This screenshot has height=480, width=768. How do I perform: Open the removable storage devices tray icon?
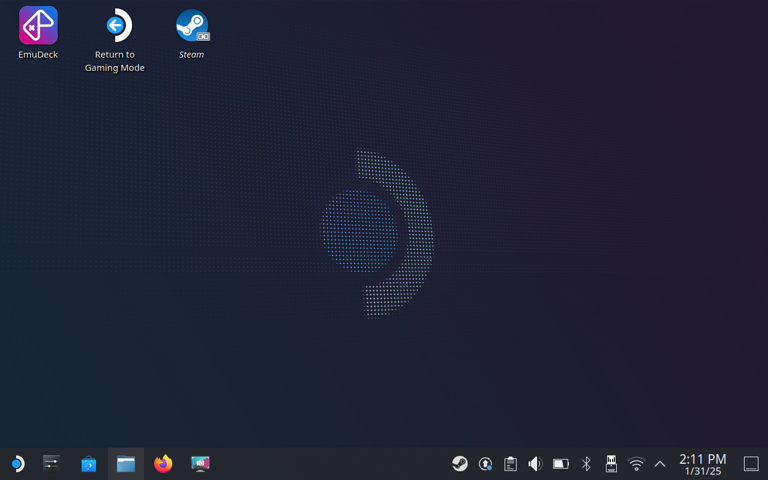[611, 464]
